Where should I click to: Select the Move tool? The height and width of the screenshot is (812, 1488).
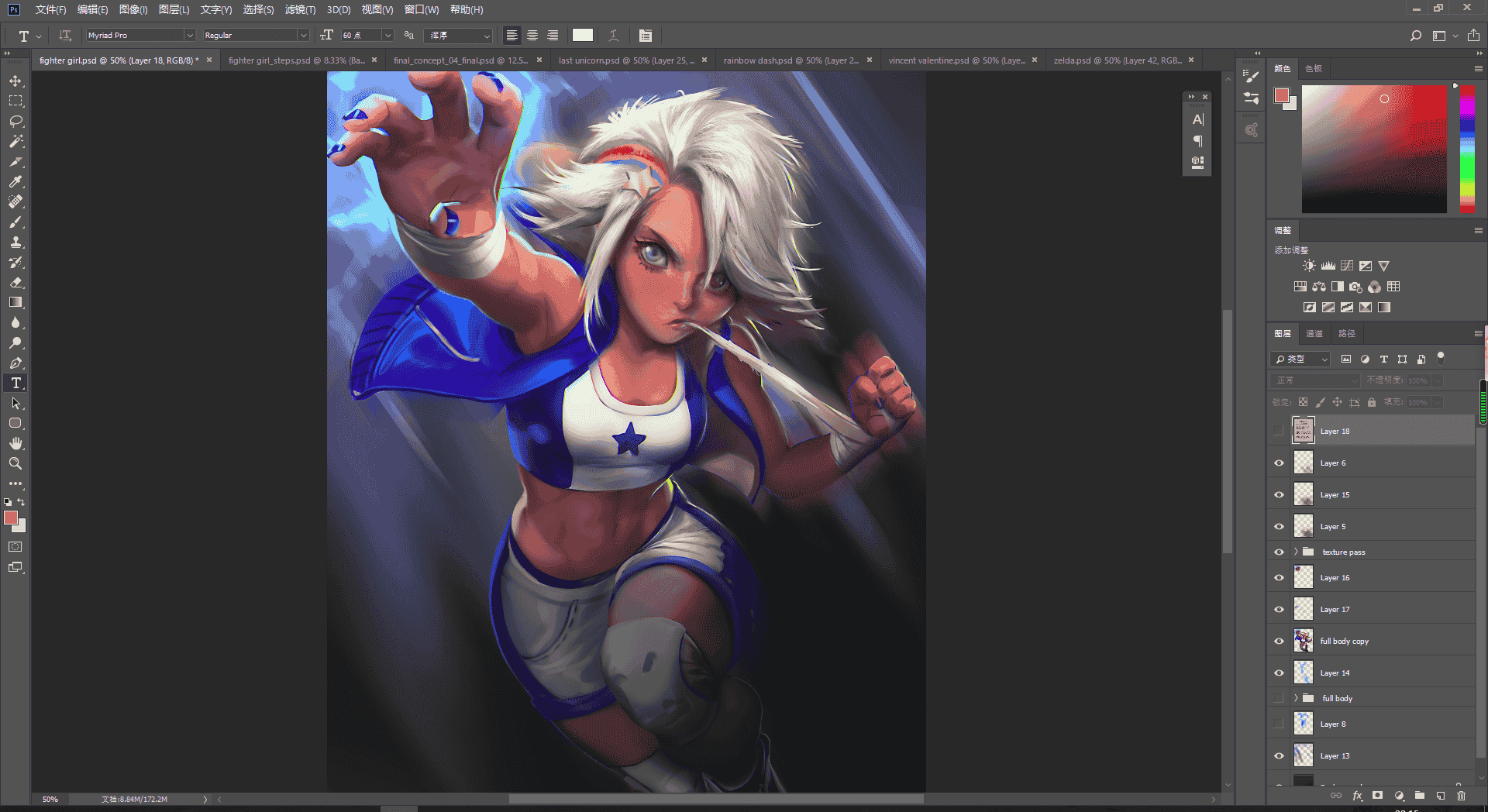(x=15, y=81)
